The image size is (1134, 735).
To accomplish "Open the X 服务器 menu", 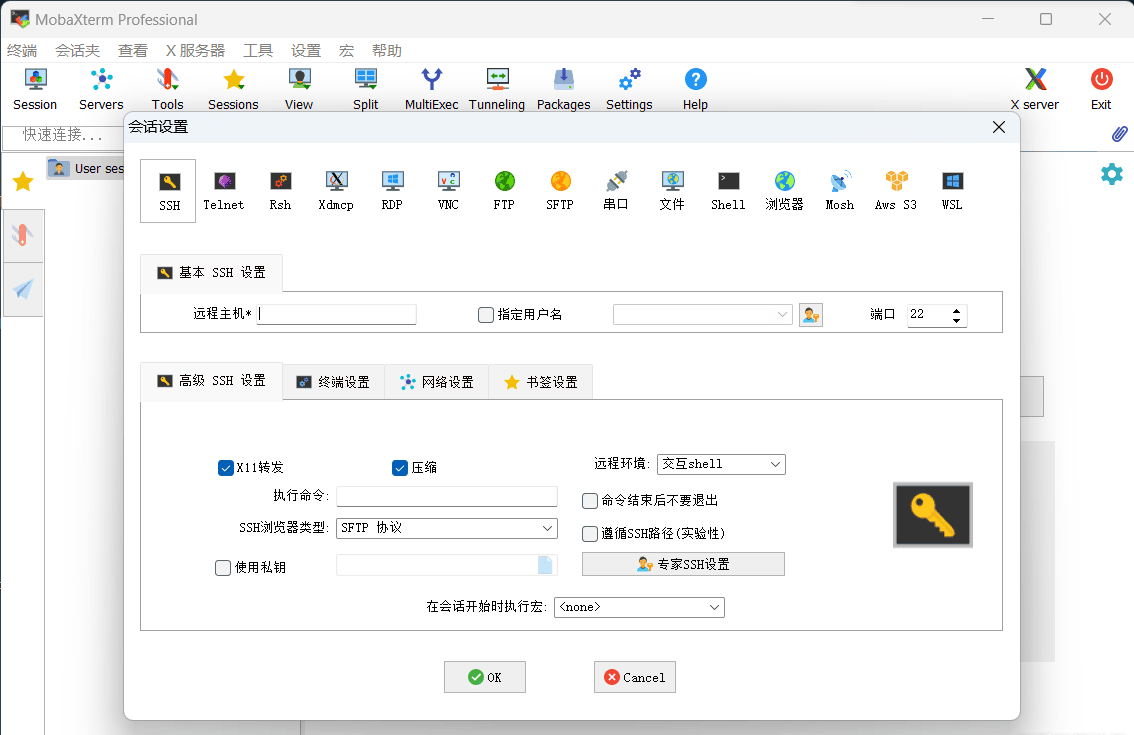I will pos(195,51).
